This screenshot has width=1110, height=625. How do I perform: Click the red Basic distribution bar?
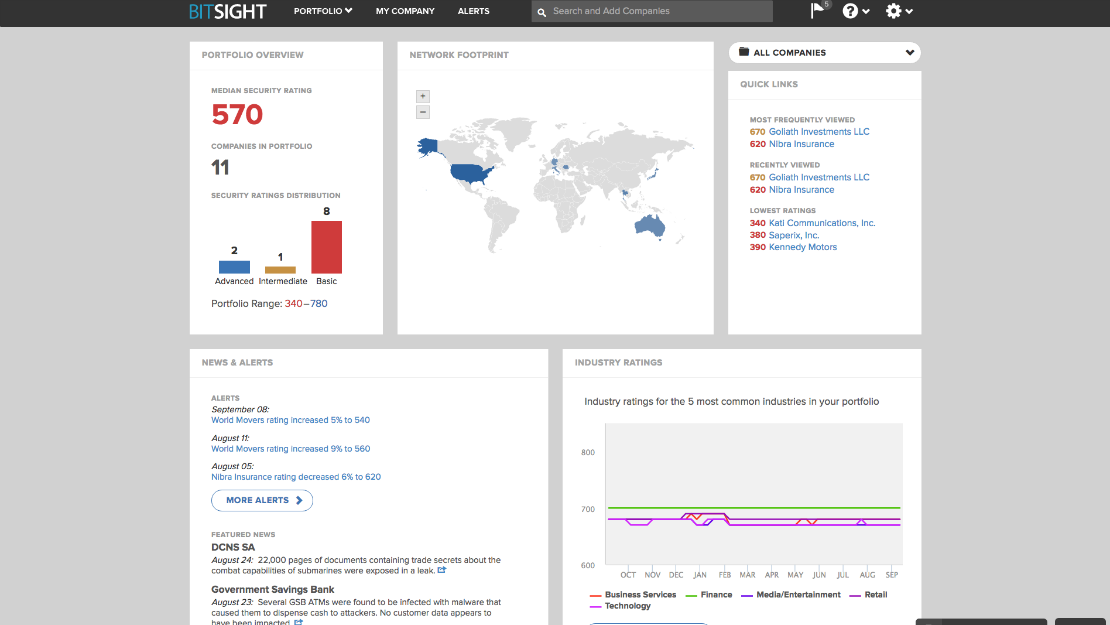[326, 247]
